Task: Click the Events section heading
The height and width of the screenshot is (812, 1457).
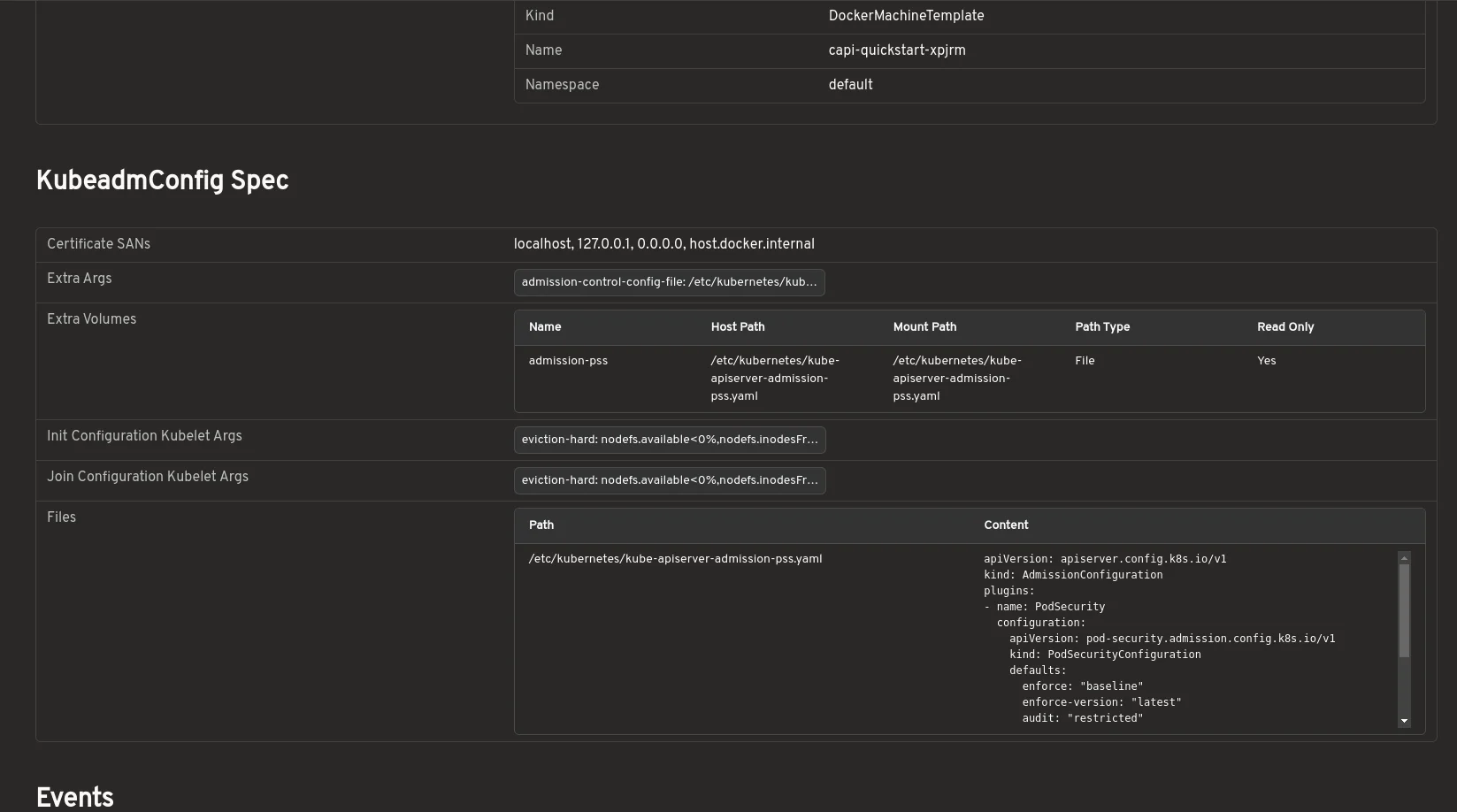Action: pos(75,798)
